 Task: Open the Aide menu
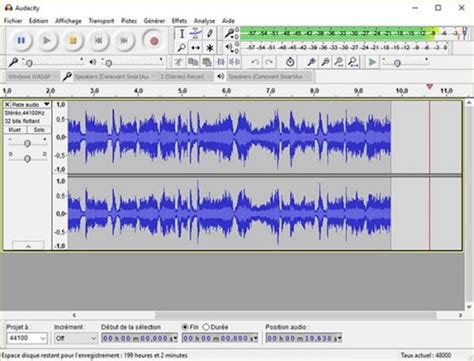point(228,21)
